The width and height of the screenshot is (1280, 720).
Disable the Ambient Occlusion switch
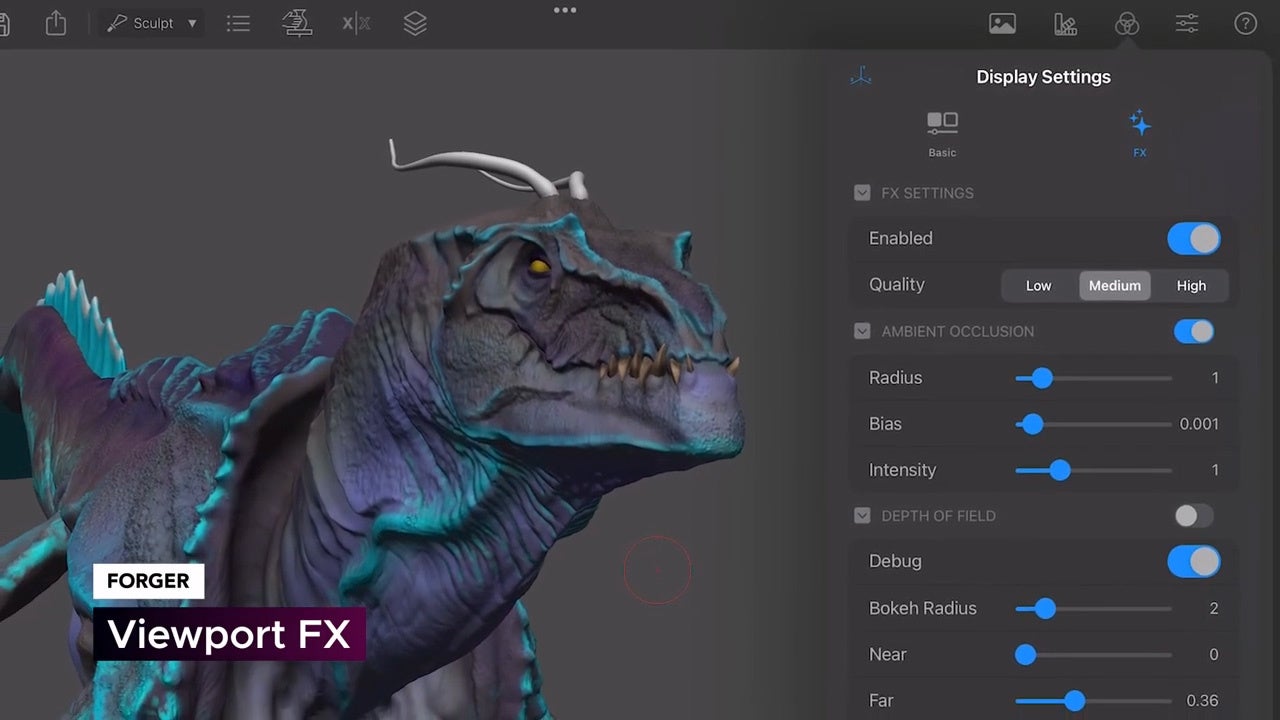(x=1194, y=331)
